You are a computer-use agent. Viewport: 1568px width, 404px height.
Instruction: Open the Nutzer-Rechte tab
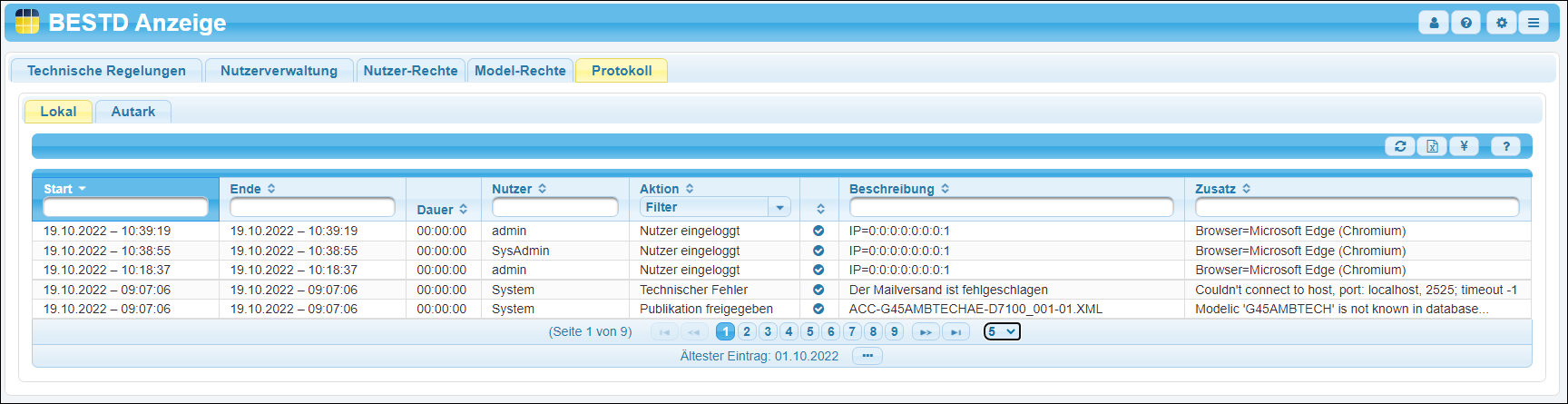410,71
